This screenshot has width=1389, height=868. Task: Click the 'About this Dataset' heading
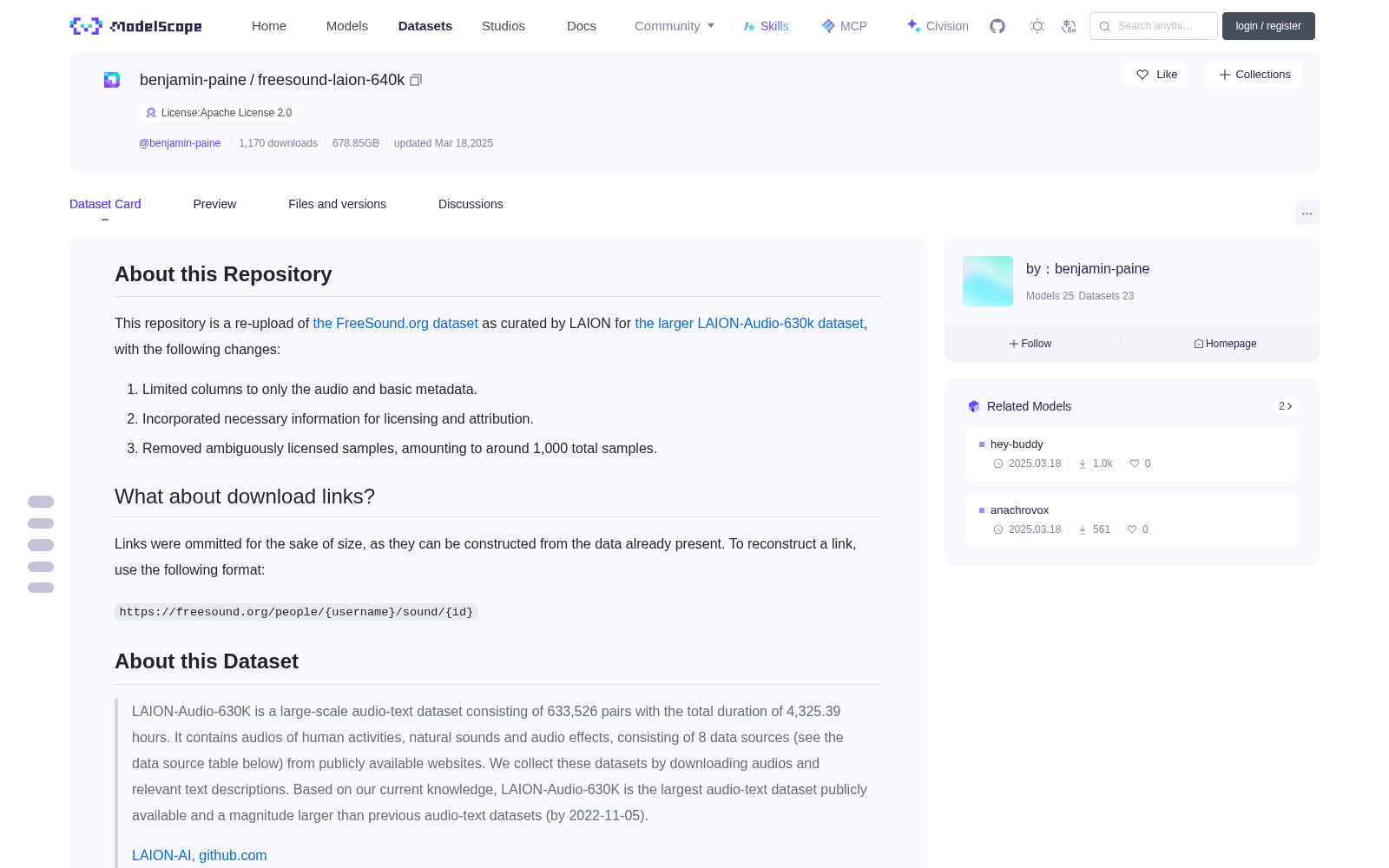tap(207, 661)
